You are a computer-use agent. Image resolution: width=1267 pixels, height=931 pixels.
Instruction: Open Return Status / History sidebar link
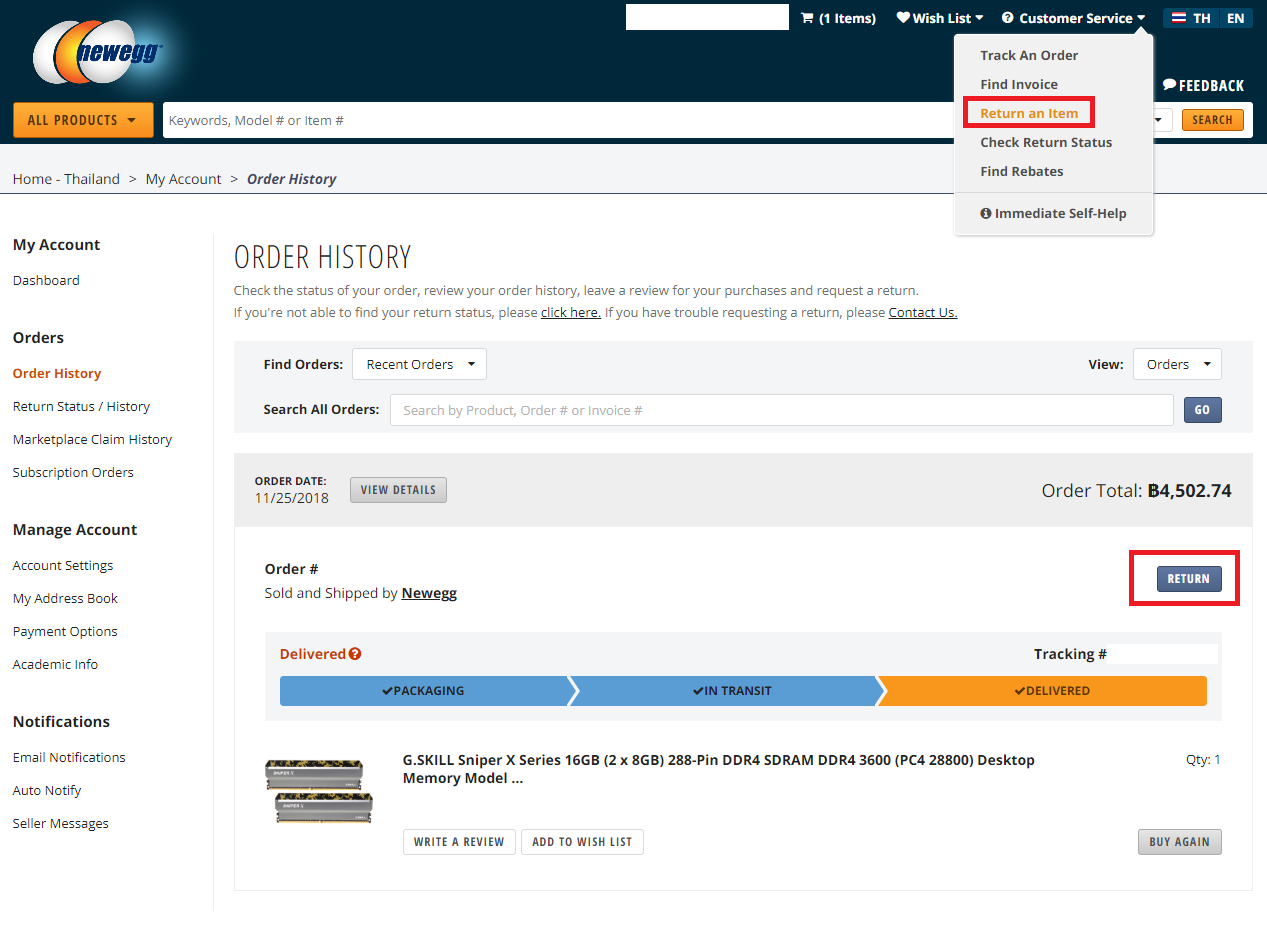click(x=81, y=406)
